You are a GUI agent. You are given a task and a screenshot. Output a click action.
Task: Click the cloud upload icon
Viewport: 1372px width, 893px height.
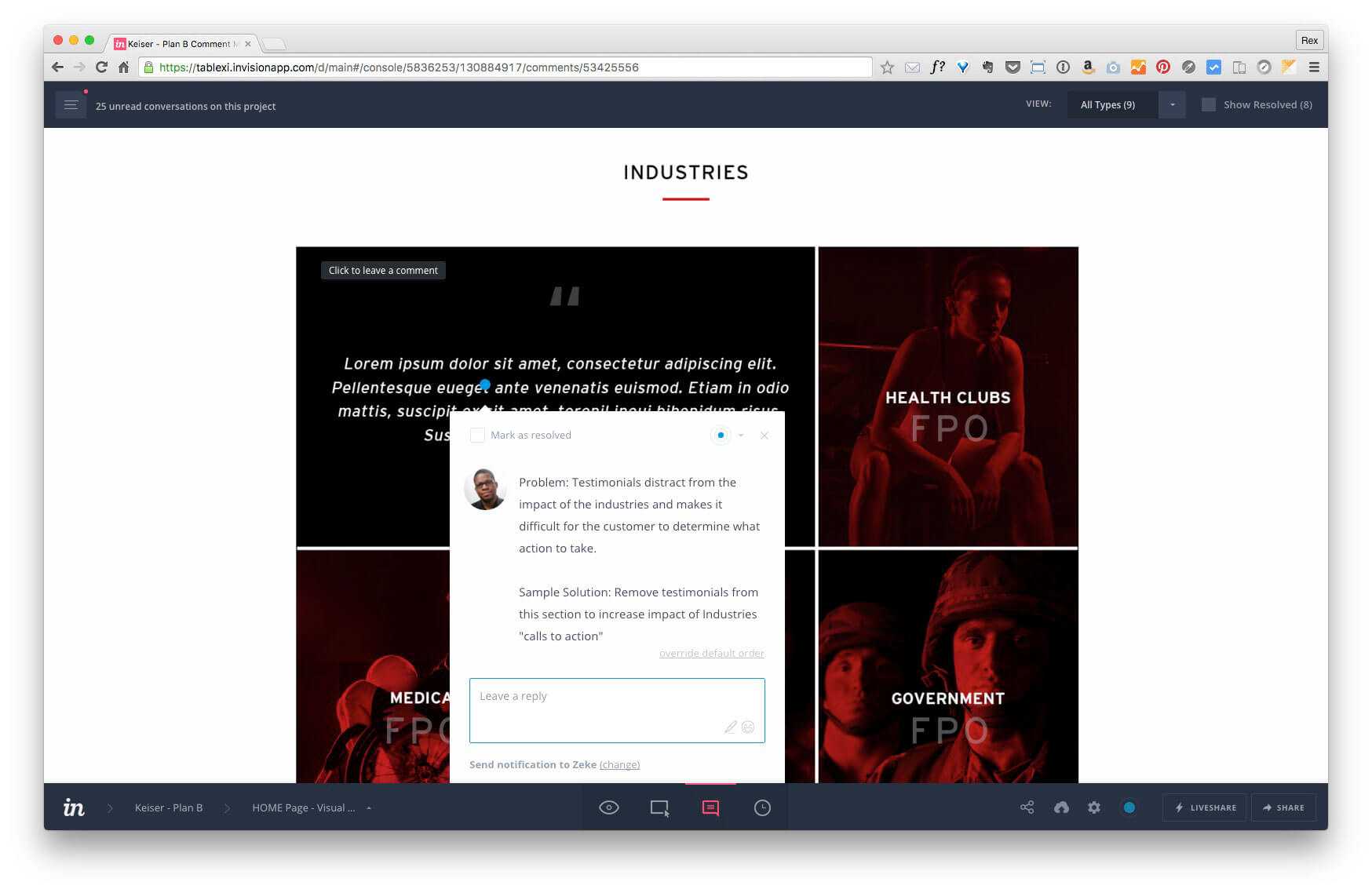pos(1061,807)
